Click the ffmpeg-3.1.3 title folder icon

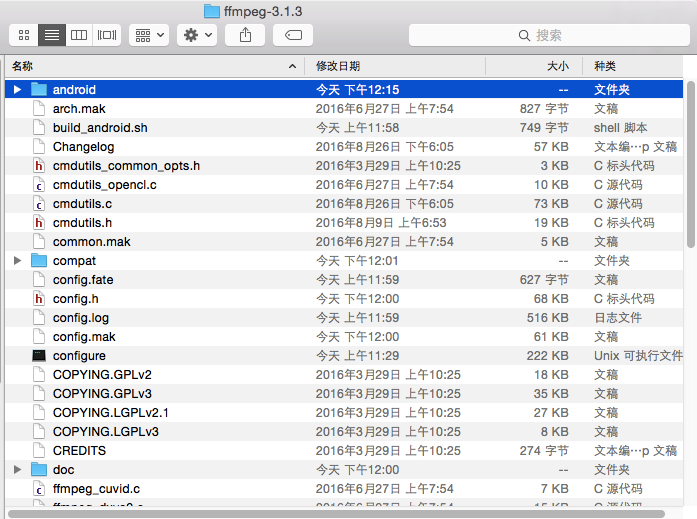tap(212, 11)
